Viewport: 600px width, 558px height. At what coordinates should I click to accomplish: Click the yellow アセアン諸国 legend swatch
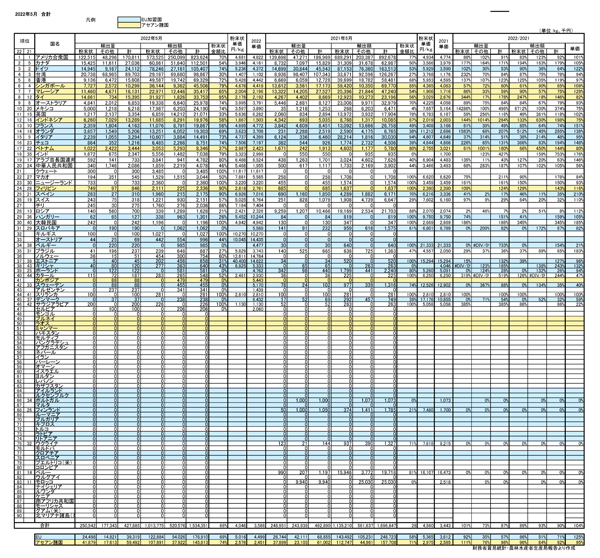coord(129,25)
